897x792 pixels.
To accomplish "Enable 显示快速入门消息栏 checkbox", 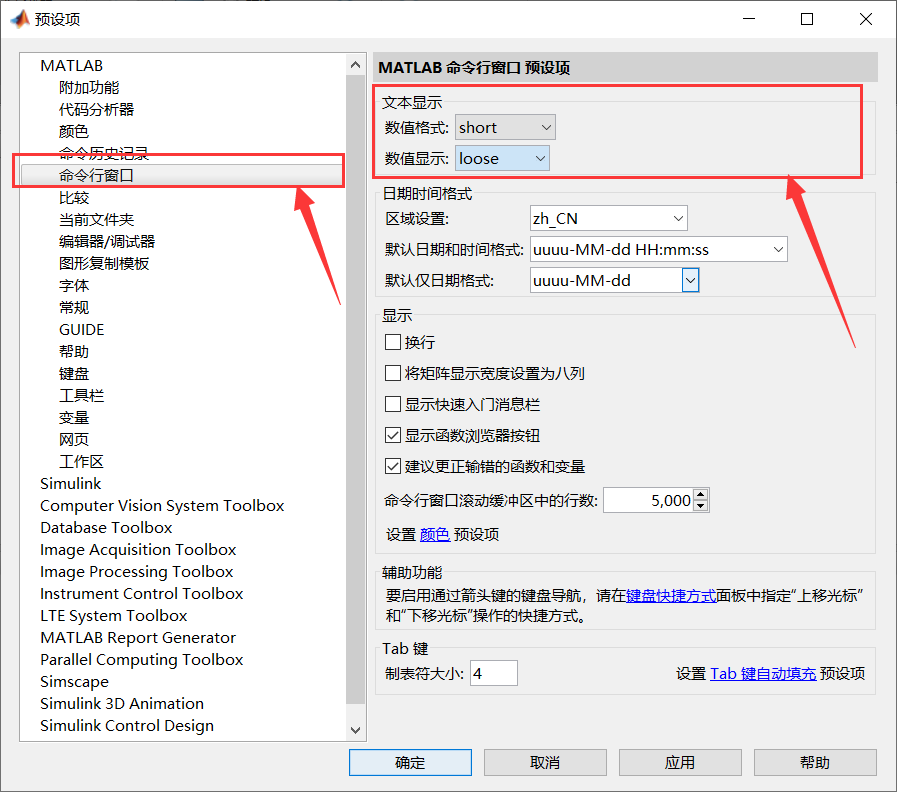I will [392, 404].
